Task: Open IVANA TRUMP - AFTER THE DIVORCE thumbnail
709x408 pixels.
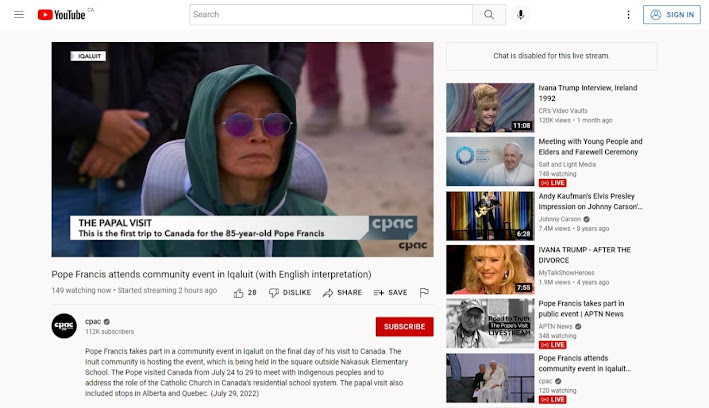Action: 490,270
